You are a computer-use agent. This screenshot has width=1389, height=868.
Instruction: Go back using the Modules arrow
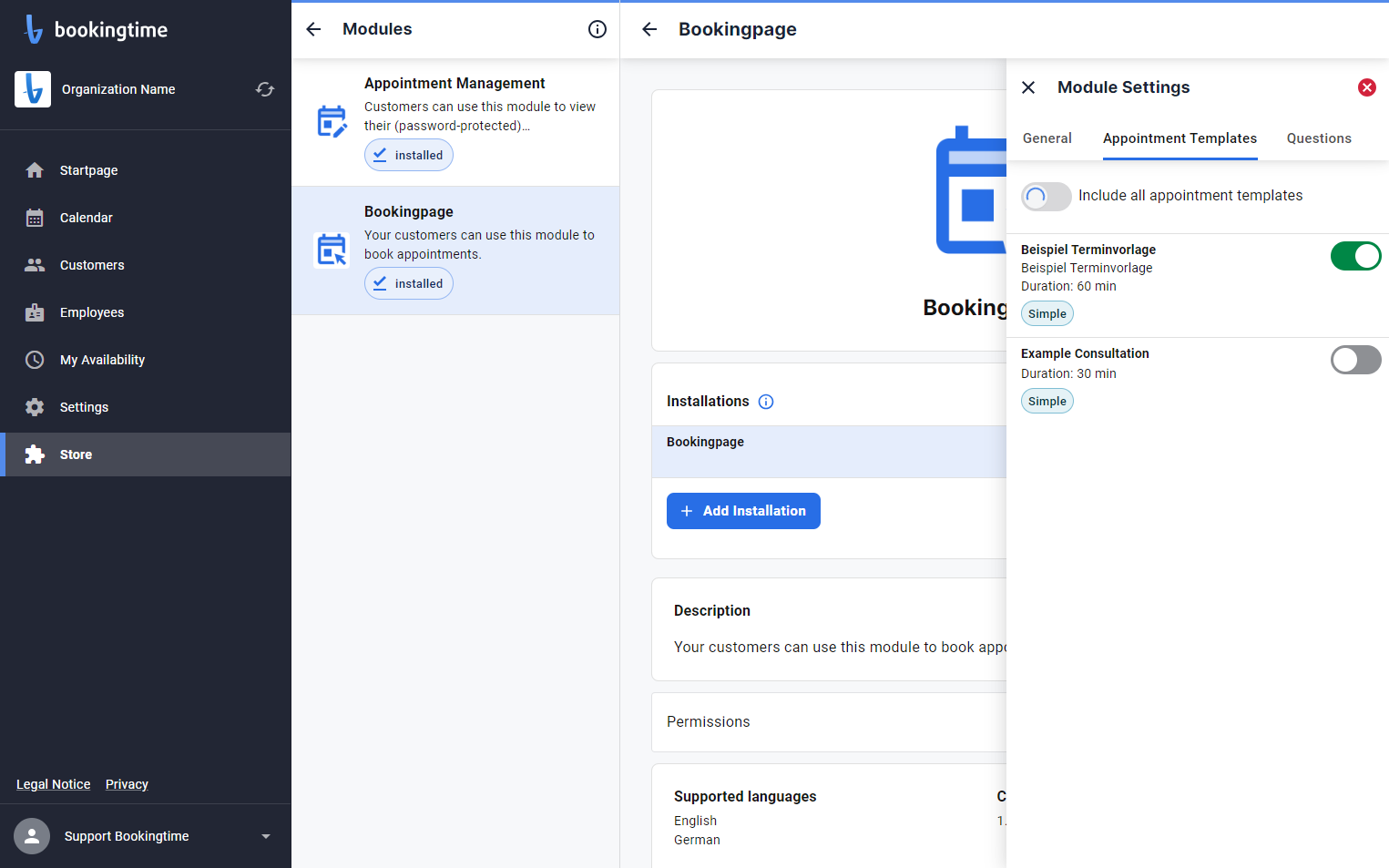(x=313, y=29)
